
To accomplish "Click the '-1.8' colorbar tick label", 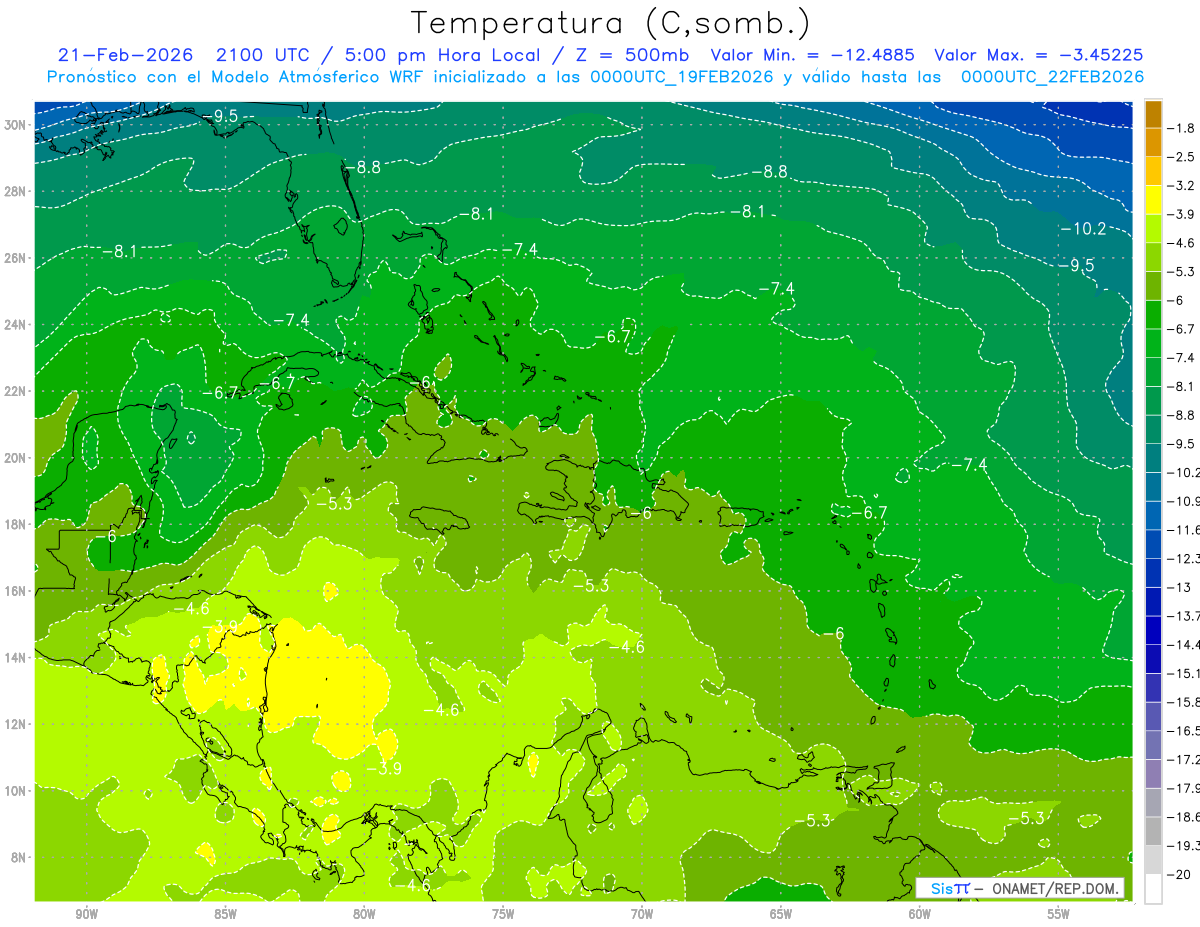I will tap(1181, 128).
